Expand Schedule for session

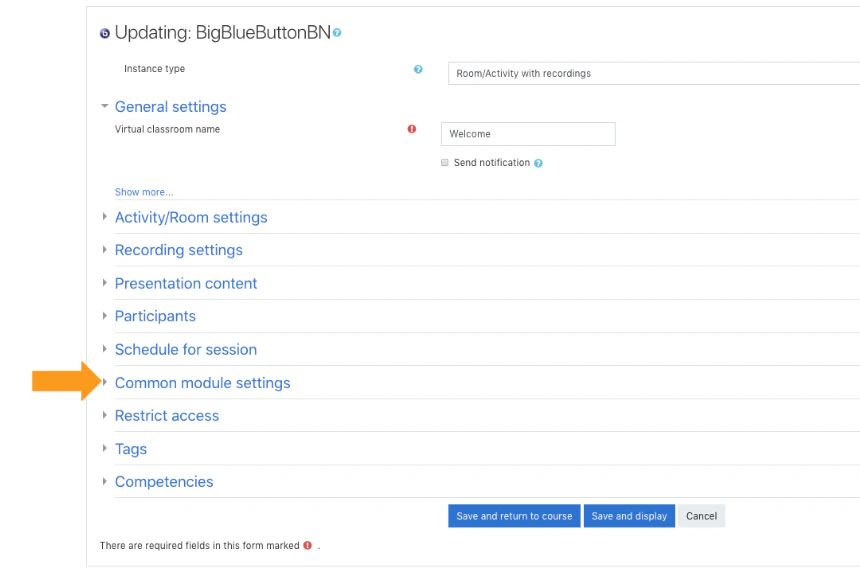[x=185, y=349]
